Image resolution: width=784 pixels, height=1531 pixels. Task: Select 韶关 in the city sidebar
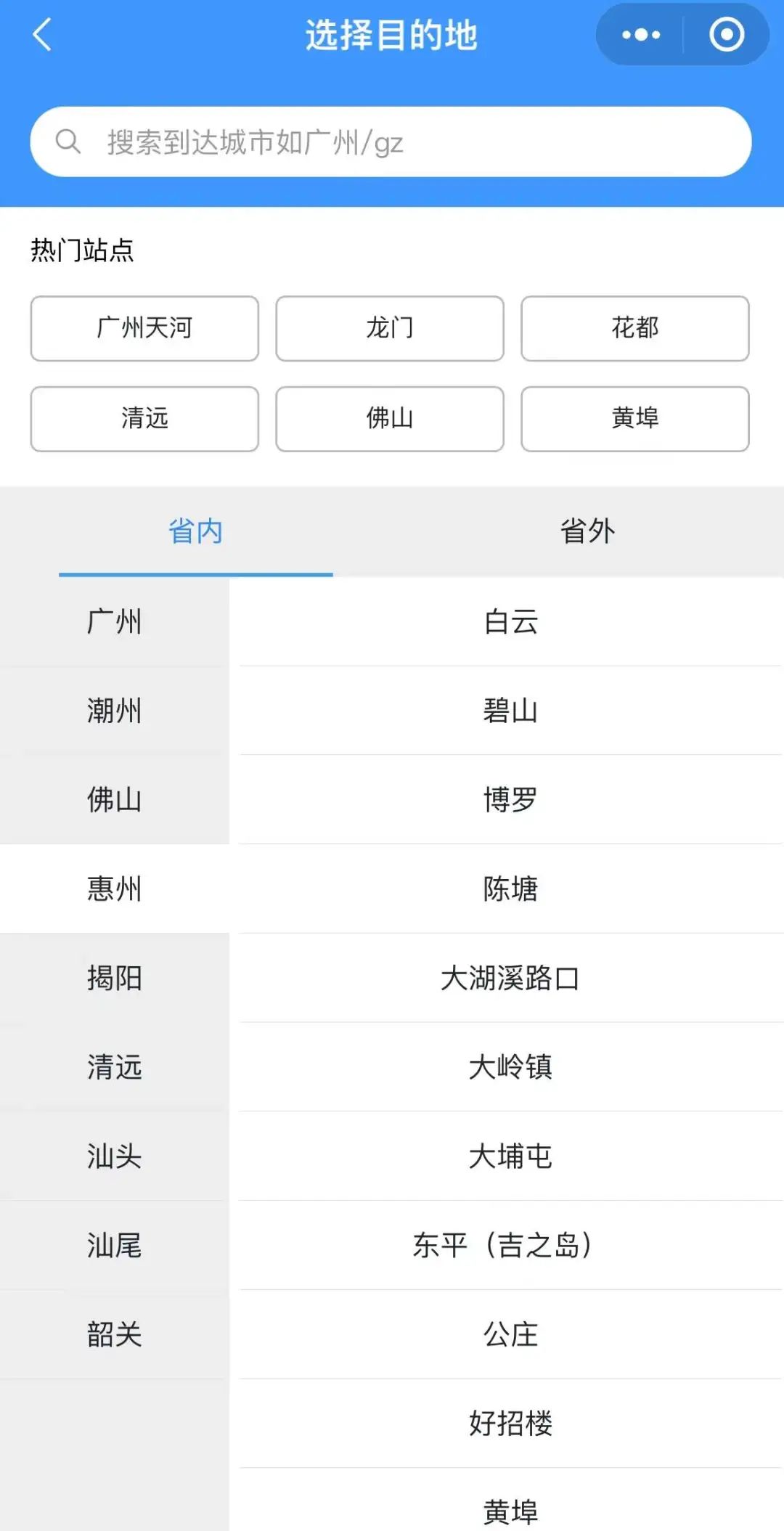pyautogui.click(x=115, y=1334)
